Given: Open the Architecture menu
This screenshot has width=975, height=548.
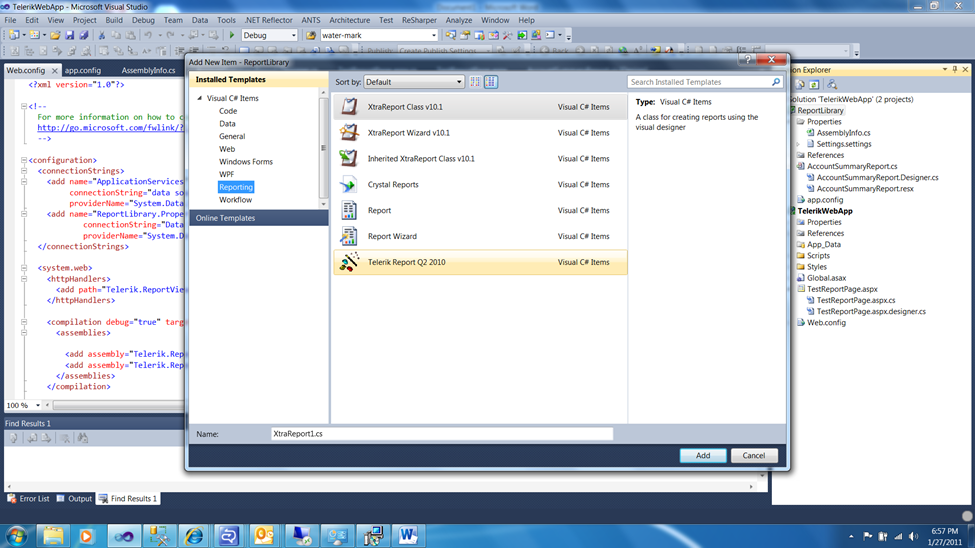Looking at the screenshot, I should click(x=349, y=20).
